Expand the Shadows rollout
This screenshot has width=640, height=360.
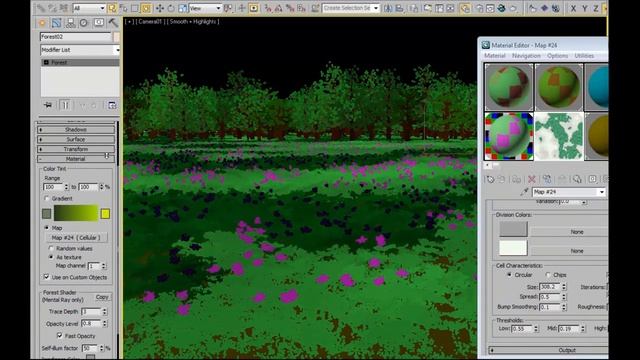(76, 129)
